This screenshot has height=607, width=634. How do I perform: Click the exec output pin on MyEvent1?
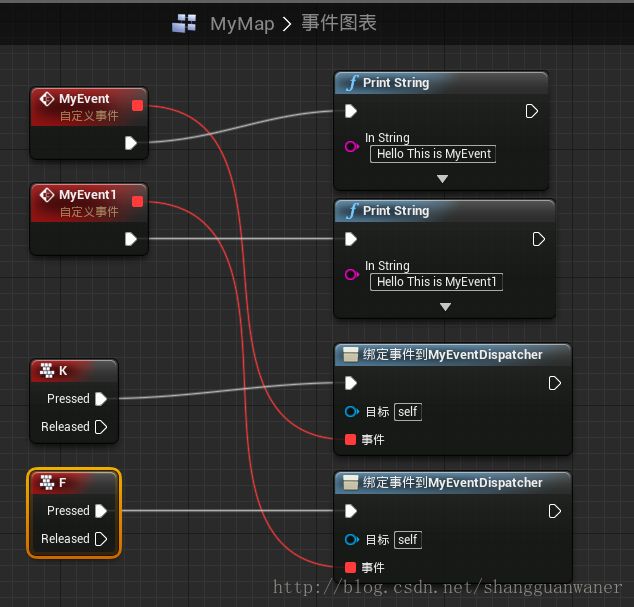(x=131, y=239)
